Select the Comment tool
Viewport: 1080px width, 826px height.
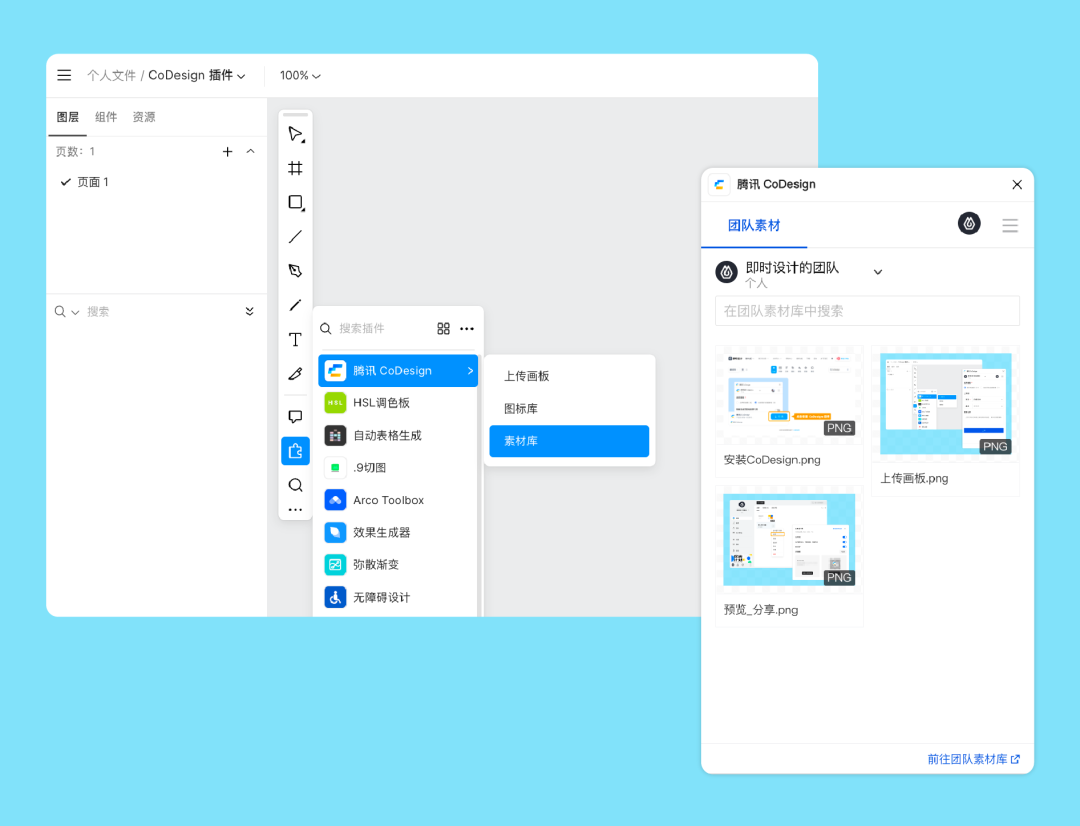295,417
